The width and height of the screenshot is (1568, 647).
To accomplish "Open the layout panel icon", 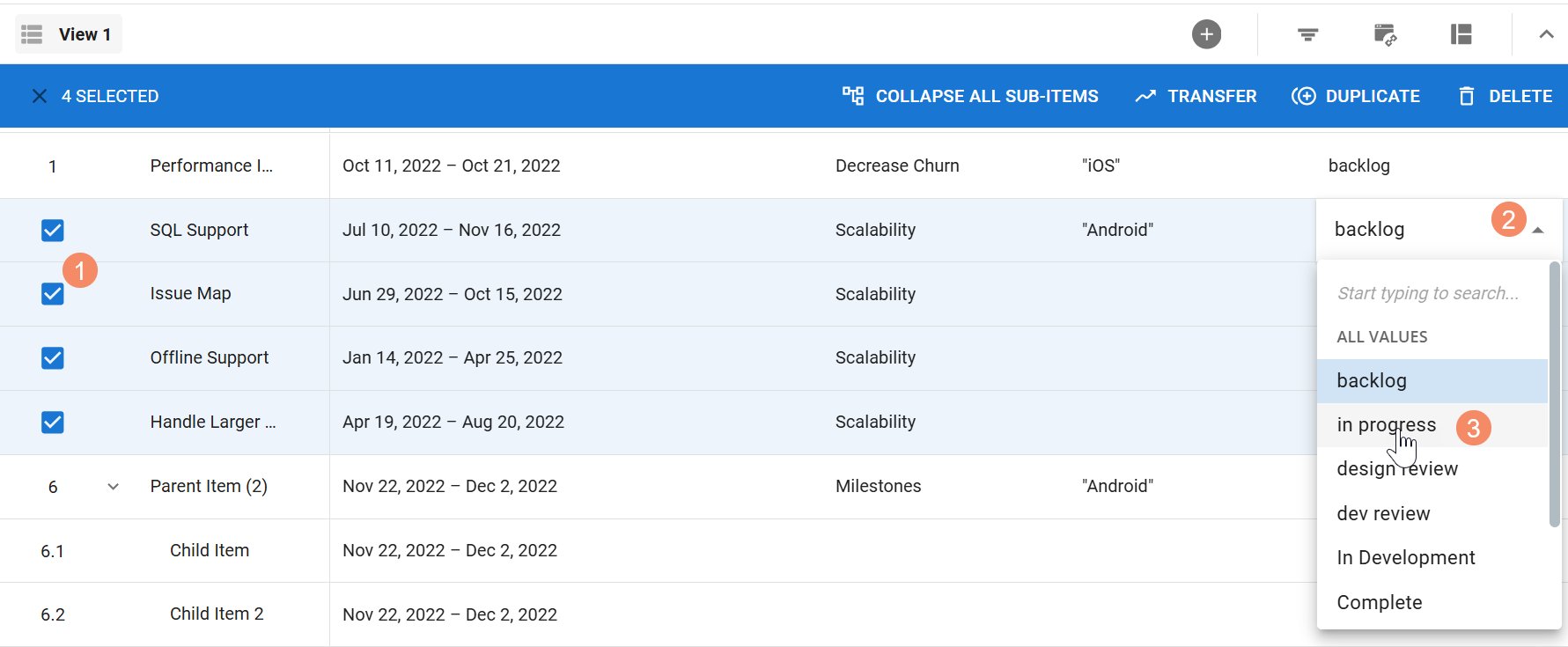I will (x=1461, y=34).
